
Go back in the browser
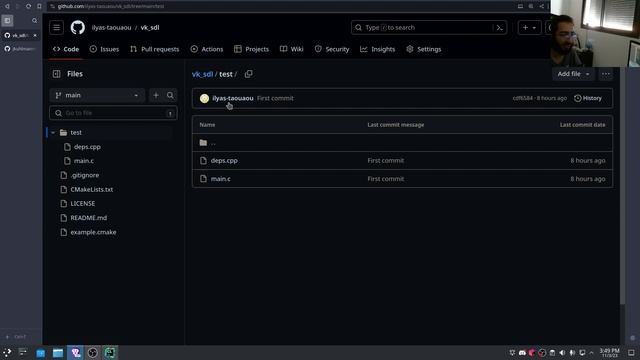tap(7, 6)
